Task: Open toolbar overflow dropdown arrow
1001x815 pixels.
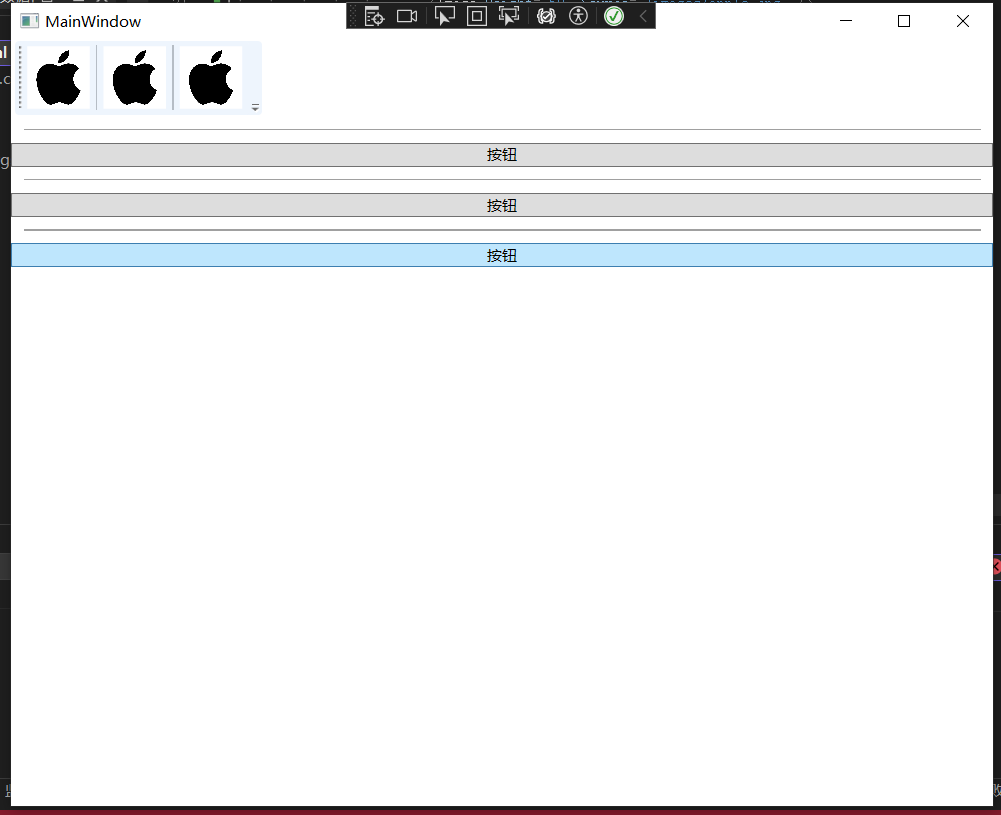Action: 255,107
